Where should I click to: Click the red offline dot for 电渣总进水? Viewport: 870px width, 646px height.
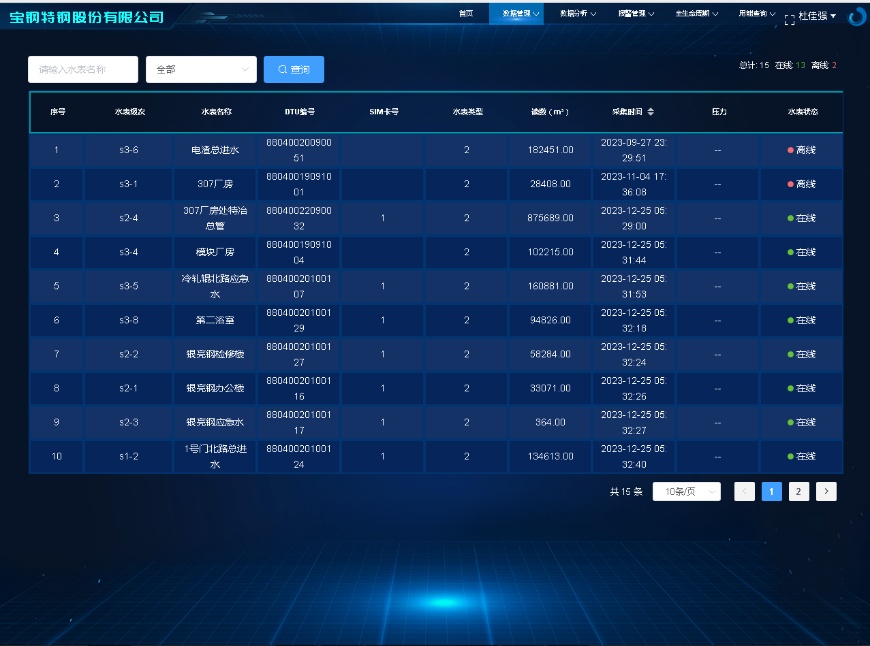(x=790, y=150)
